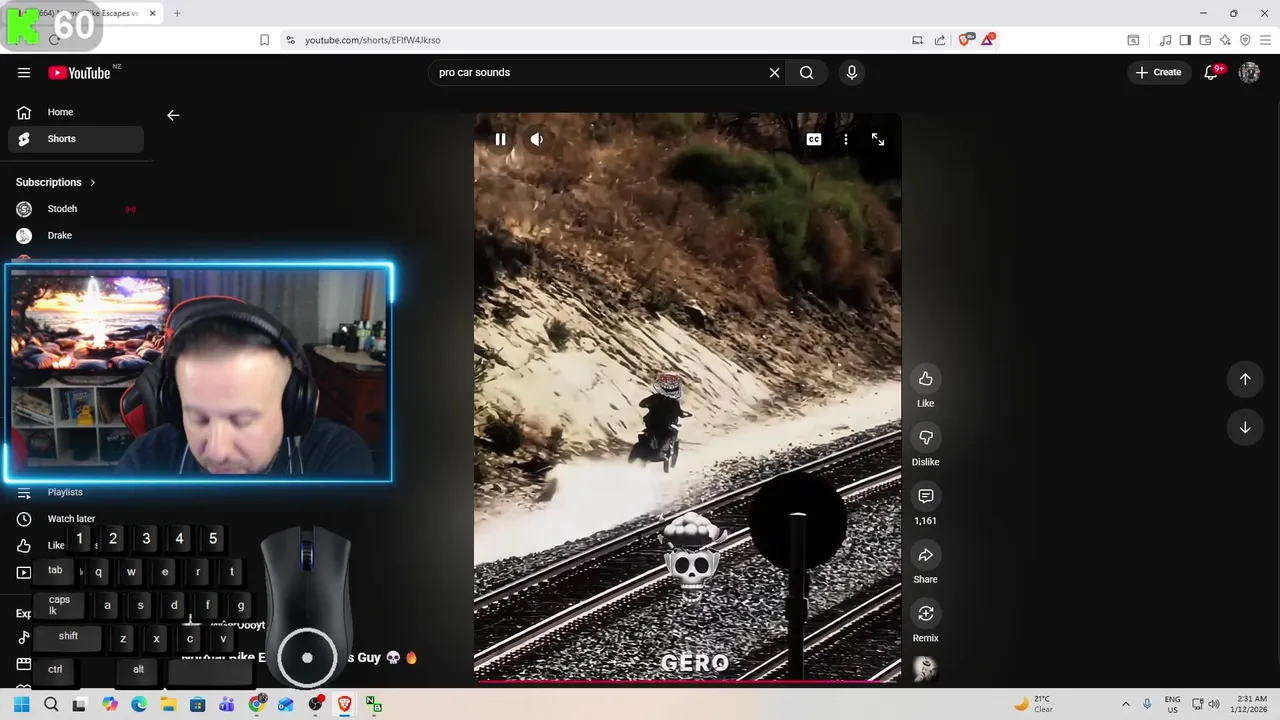1280x720 pixels.
Task: Go to next Short with down arrow
Action: click(1245, 428)
